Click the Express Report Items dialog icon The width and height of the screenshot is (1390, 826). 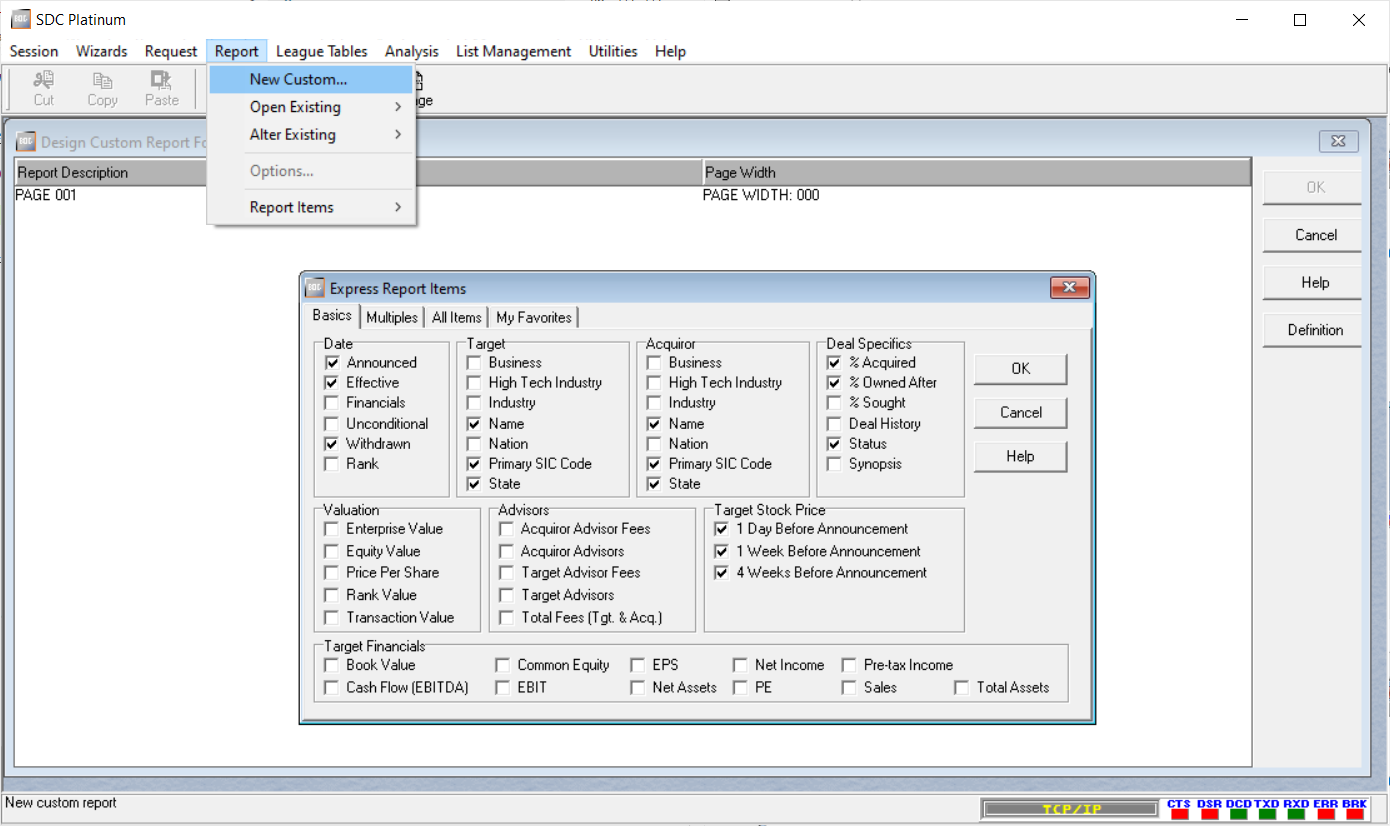[x=315, y=288]
